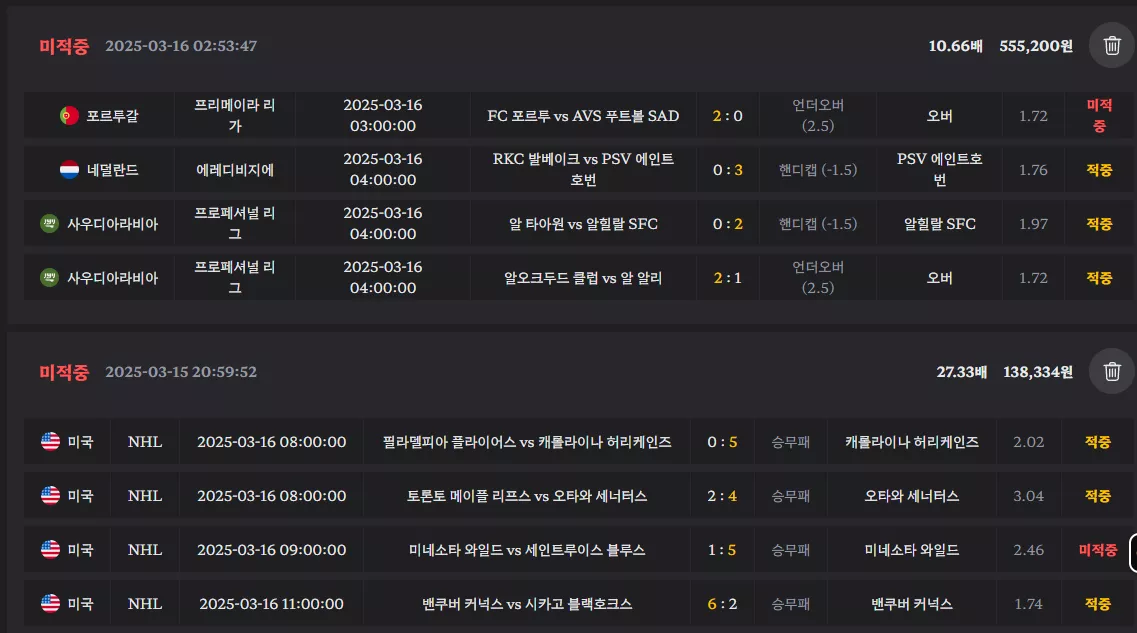This screenshot has height=633, width=1137.
Task: Delete the 138,334원 bet slip via trash icon
Action: pos(1112,372)
